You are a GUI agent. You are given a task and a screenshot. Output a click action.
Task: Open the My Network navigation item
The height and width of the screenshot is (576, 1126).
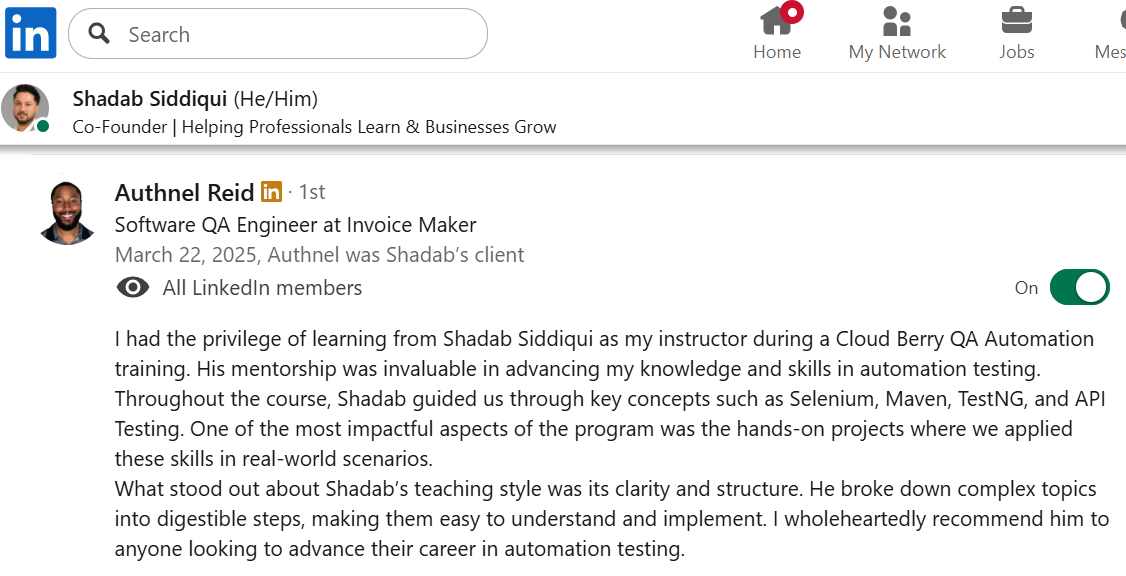pyautogui.click(x=897, y=34)
